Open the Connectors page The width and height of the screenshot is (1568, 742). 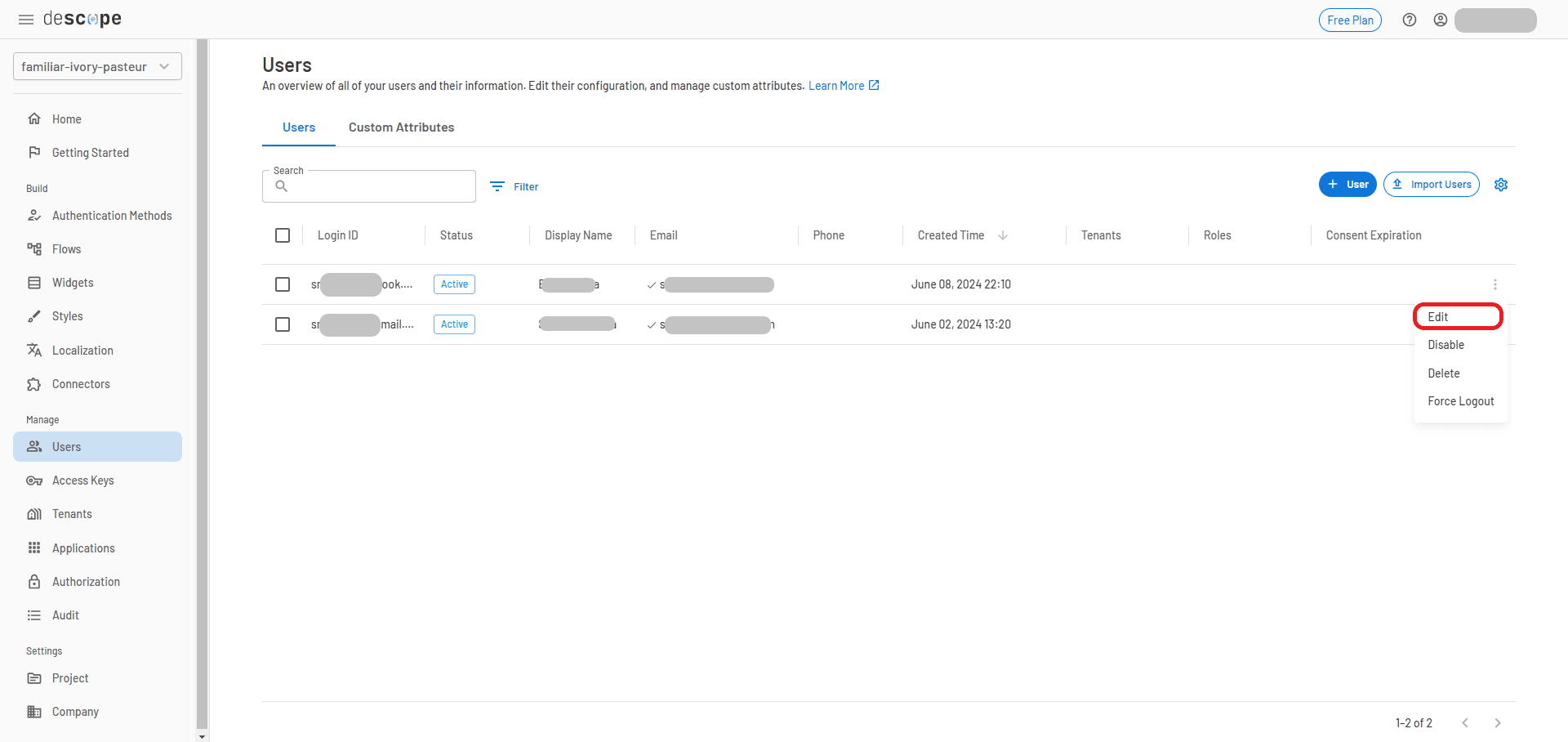tap(80, 383)
